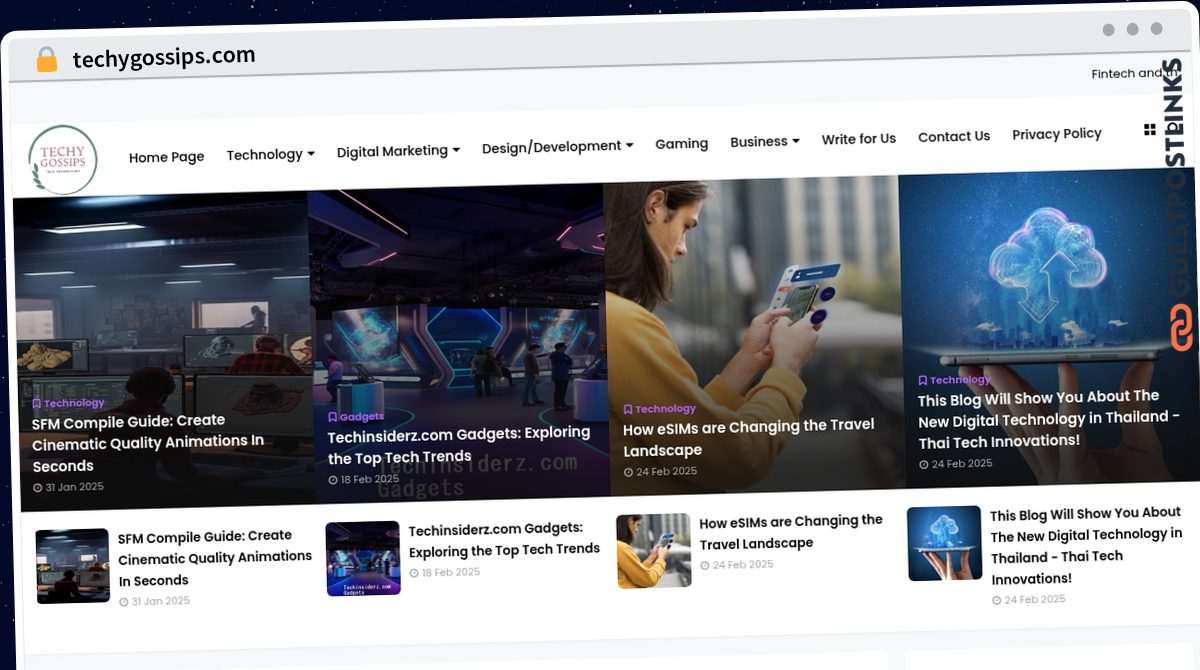Click bookmark icon beside the Gadgets tag
Viewport: 1200px width, 670px height.
332,417
